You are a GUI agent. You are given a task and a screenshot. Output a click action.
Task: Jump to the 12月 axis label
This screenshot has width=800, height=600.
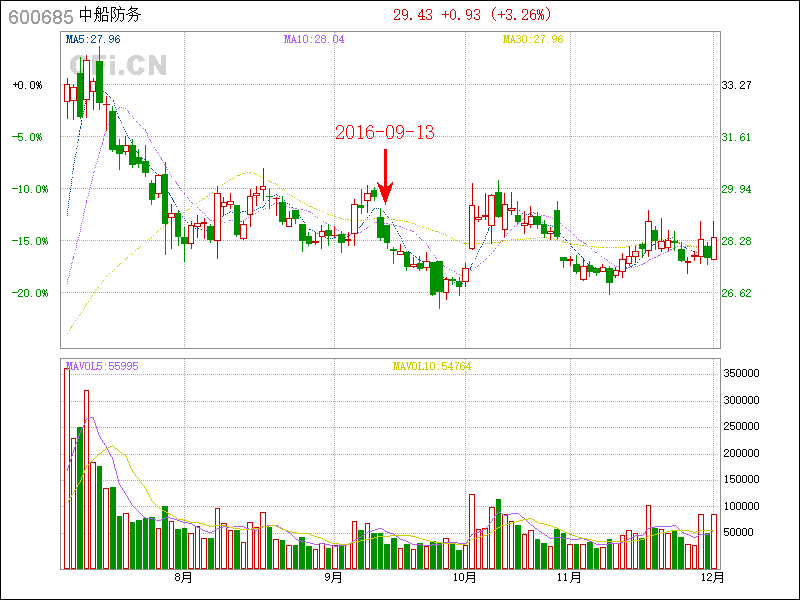pos(711,577)
